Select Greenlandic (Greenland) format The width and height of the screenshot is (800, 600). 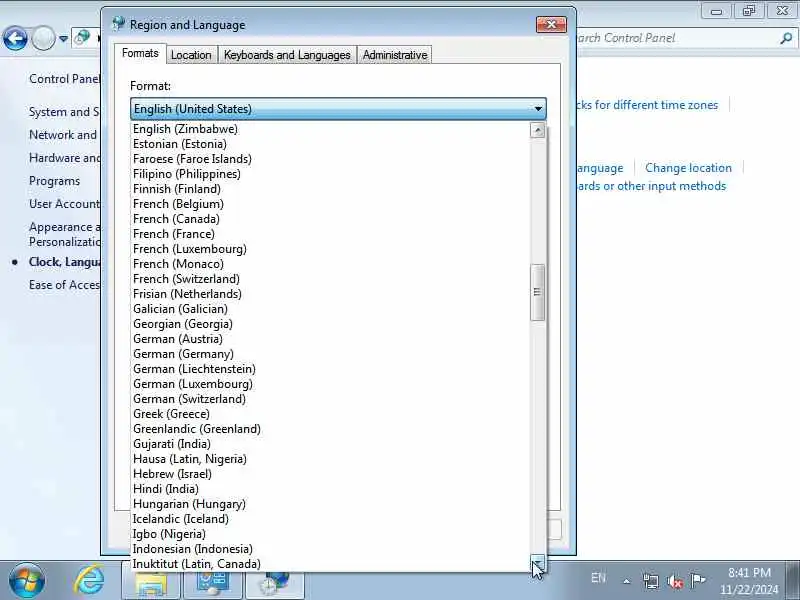[331, 429]
